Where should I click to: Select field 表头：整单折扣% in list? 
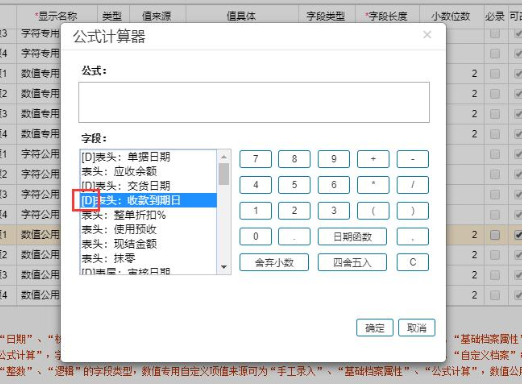click(x=149, y=215)
